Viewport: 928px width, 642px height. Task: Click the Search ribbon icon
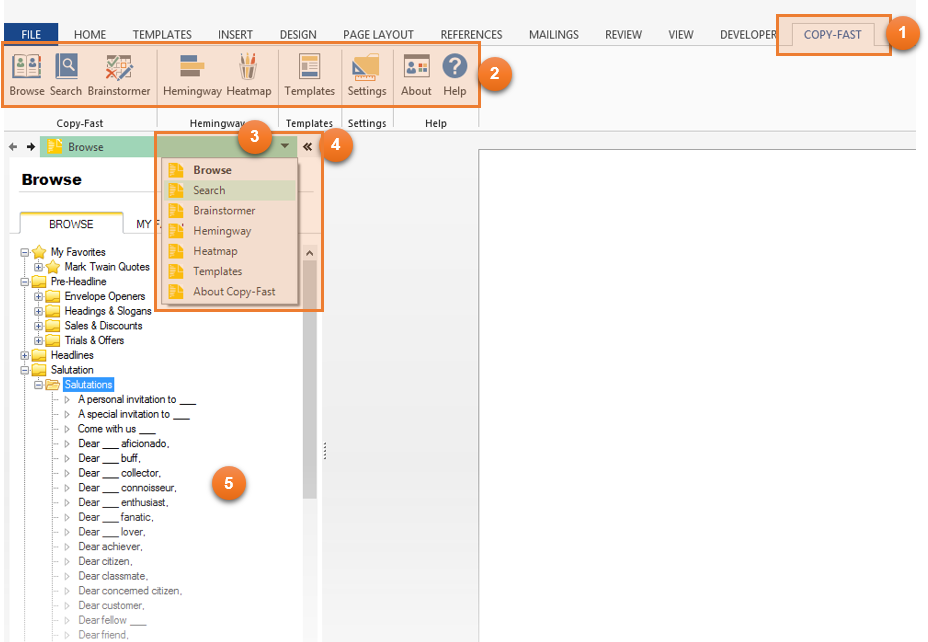tap(66, 75)
